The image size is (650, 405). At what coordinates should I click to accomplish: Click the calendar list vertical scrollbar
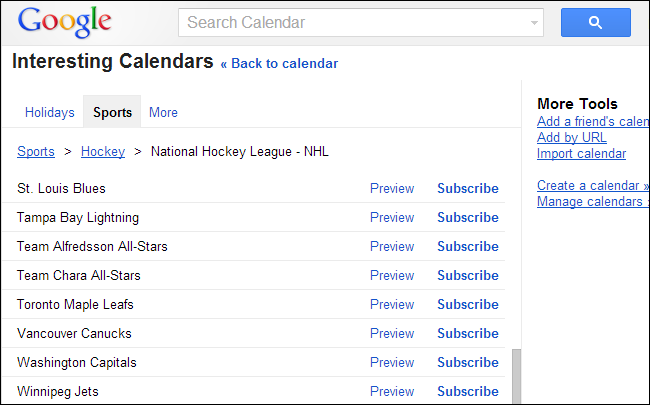[x=516, y=376]
